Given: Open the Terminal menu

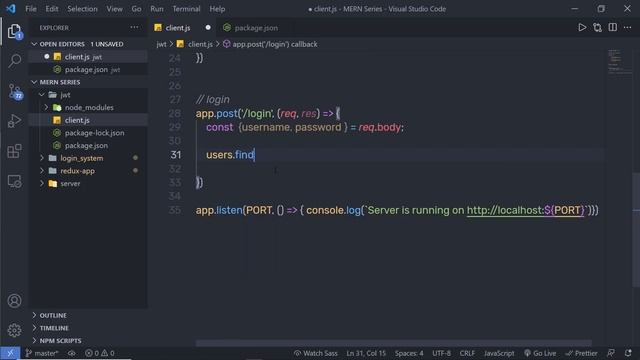Looking at the screenshot, I should [186, 9].
